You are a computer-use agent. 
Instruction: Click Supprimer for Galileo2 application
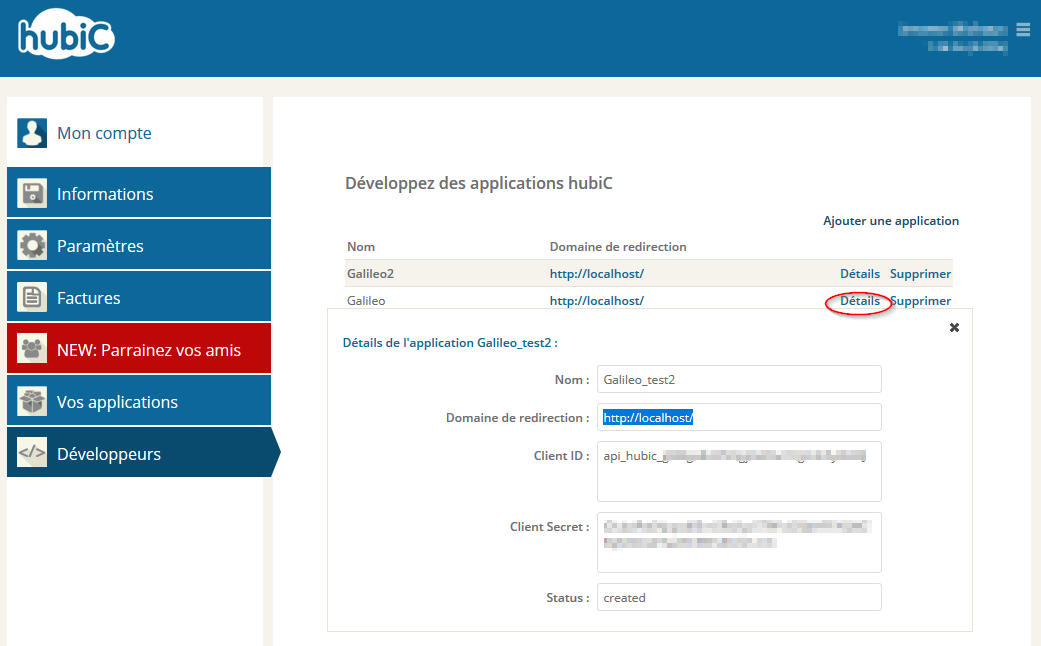(920, 274)
